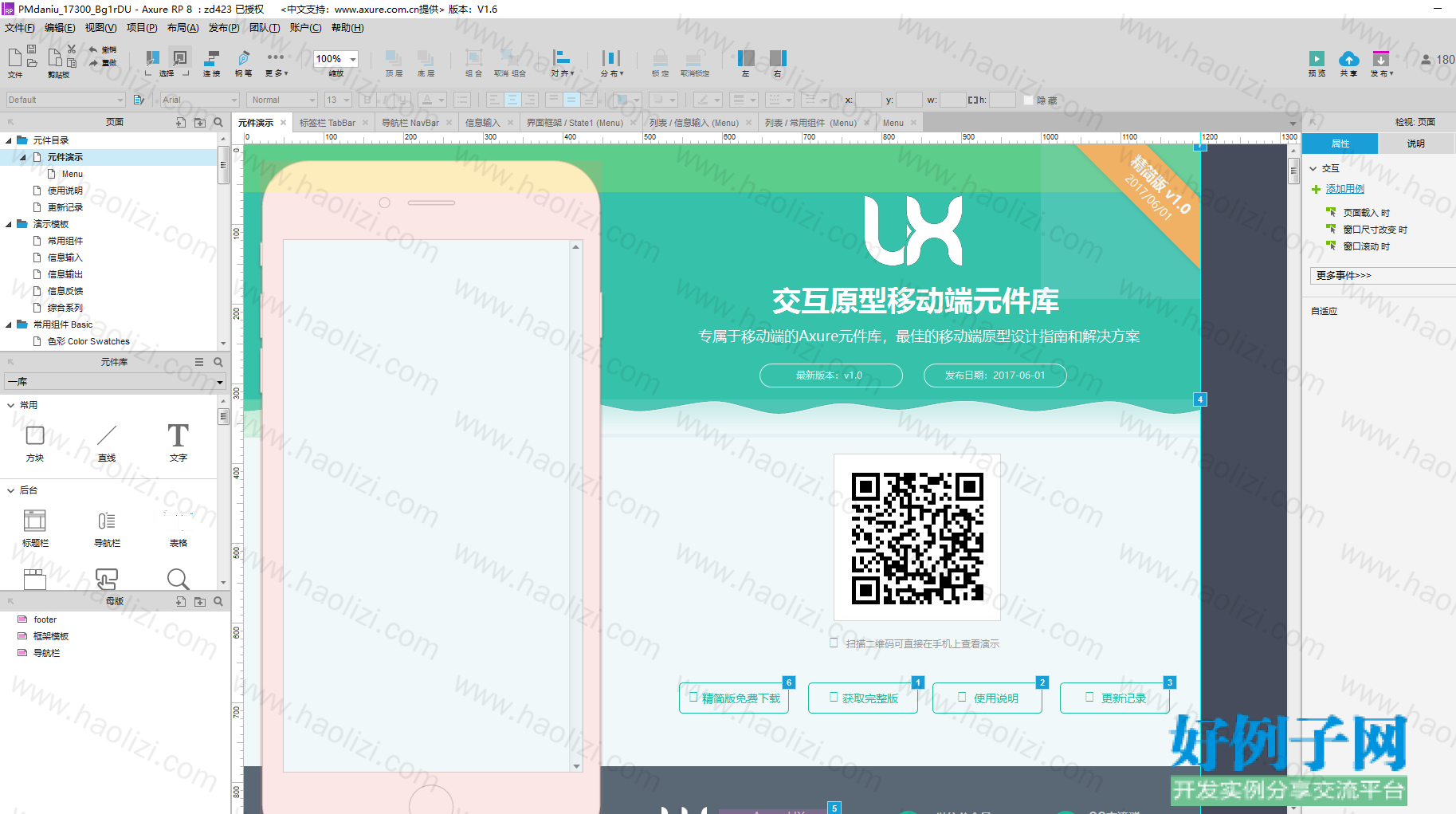The image size is (1456, 814).
Task: Open the 更多 tools dropdown
Action: [277, 62]
